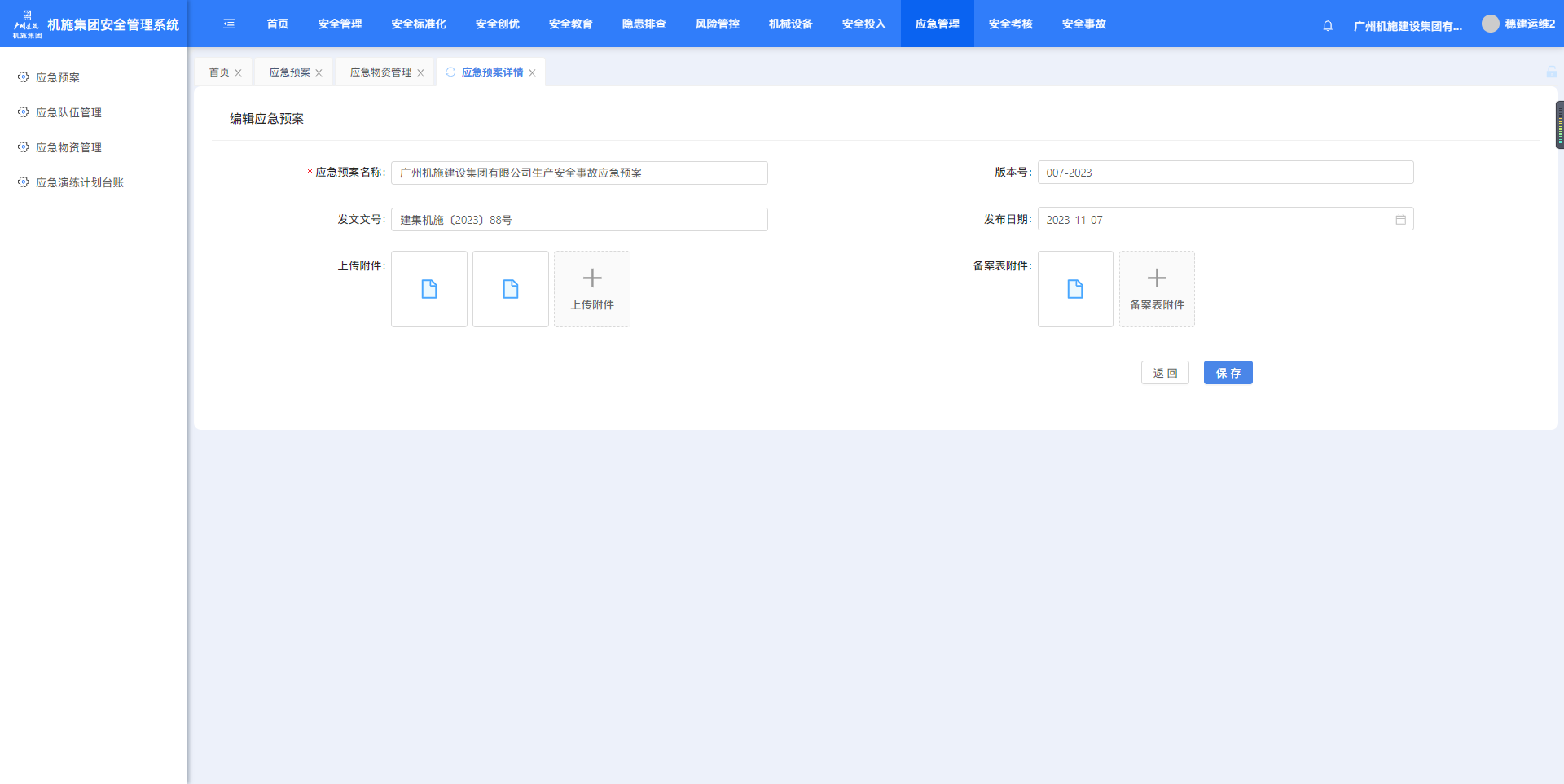Viewport: 1564px width, 784px height.
Task: Click the user avatar icon
Action: pyautogui.click(x=1490, y=24)
